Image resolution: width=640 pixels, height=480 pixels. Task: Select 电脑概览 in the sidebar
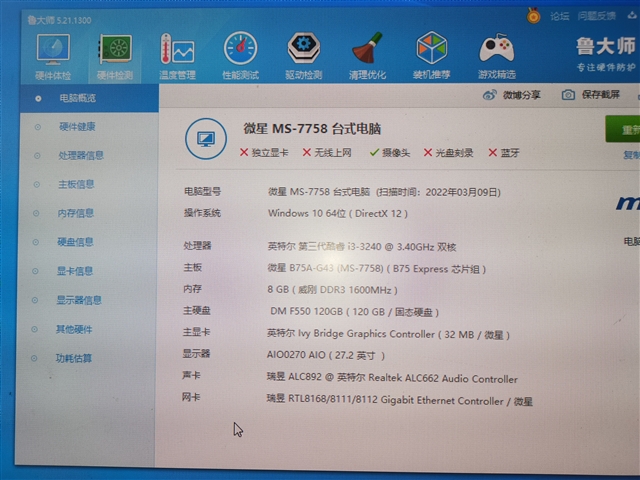point(89,98)
